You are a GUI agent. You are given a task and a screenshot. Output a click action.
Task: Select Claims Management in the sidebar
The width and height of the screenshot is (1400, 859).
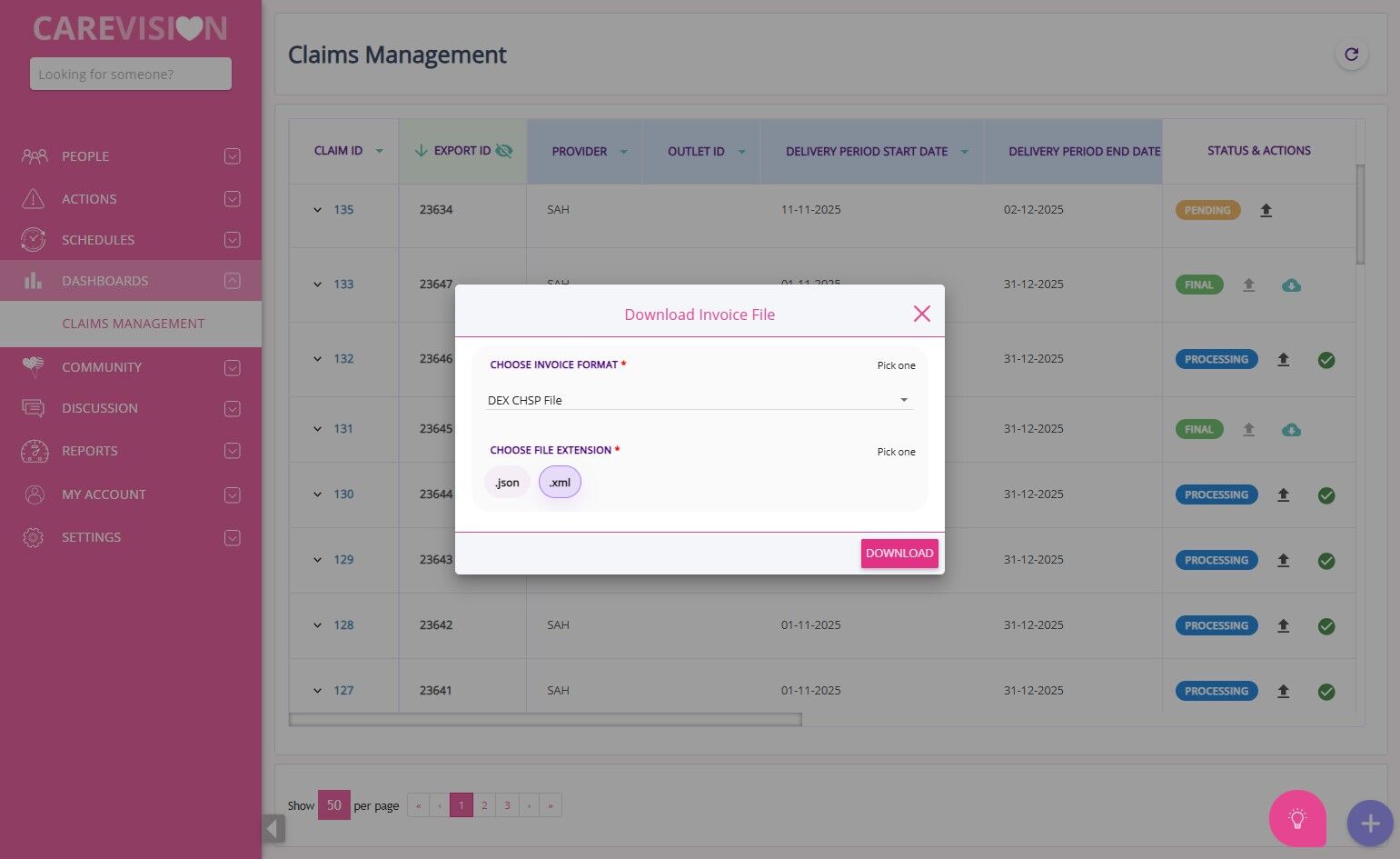[131, 324]
